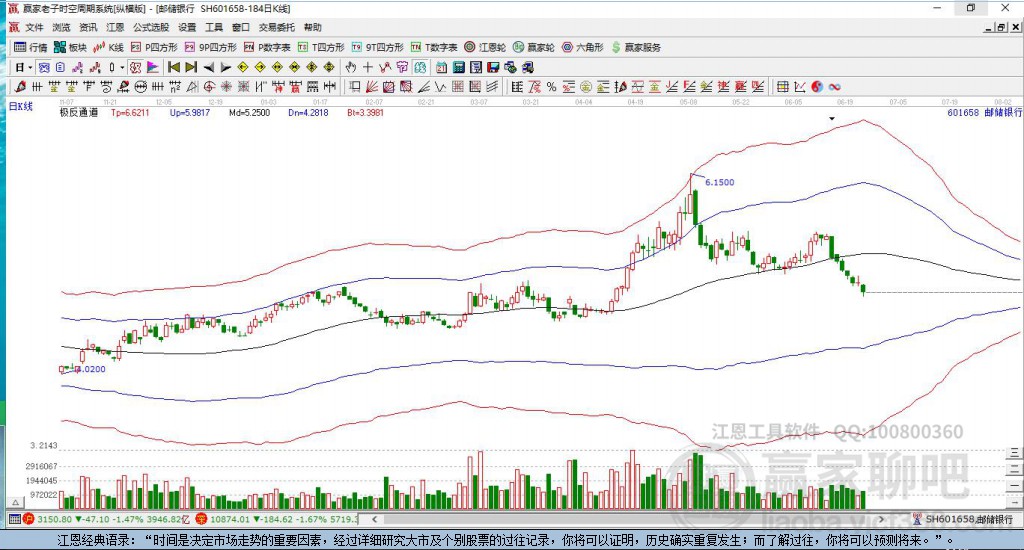This screenshot has height=550, width=1024.
Task: Click the blue truck icon
Action: point(528,67)
